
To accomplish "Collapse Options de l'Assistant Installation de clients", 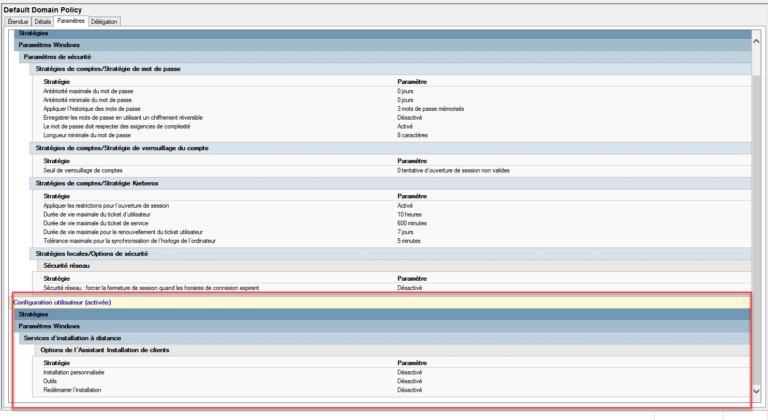I will [392, 350].
